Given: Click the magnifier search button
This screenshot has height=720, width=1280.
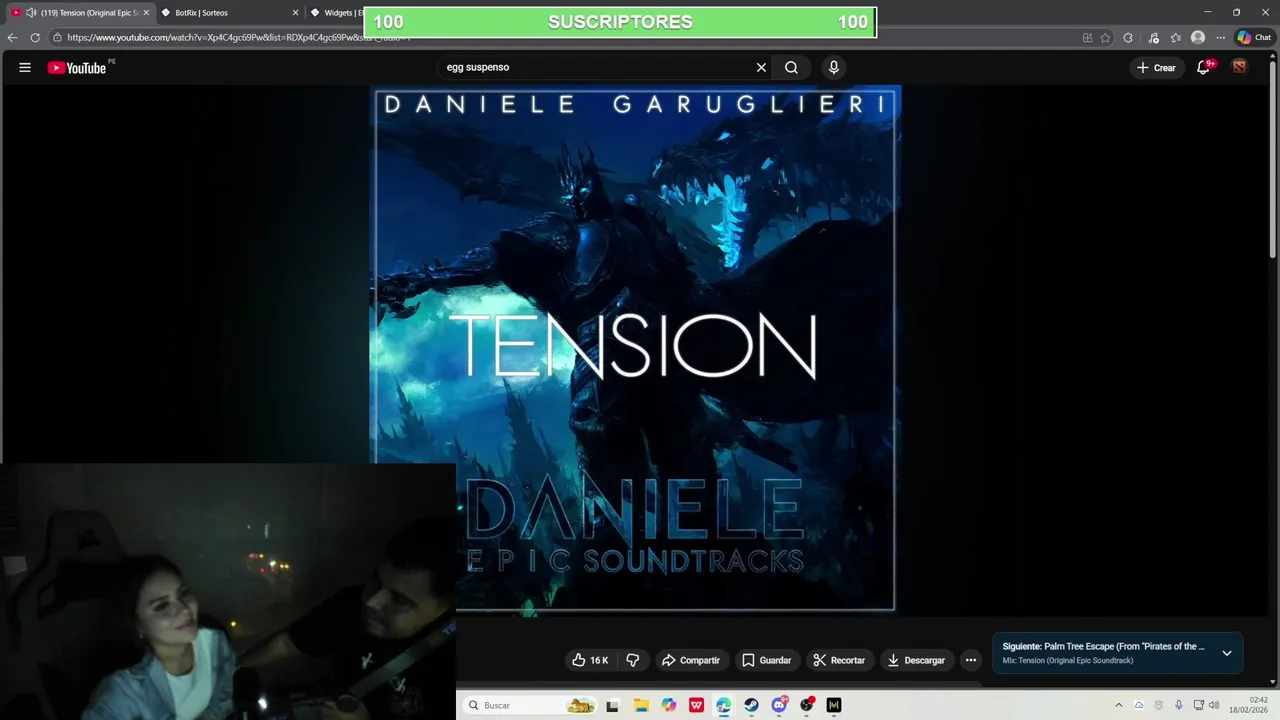Looking at the screenshot, I should [791, 67].
